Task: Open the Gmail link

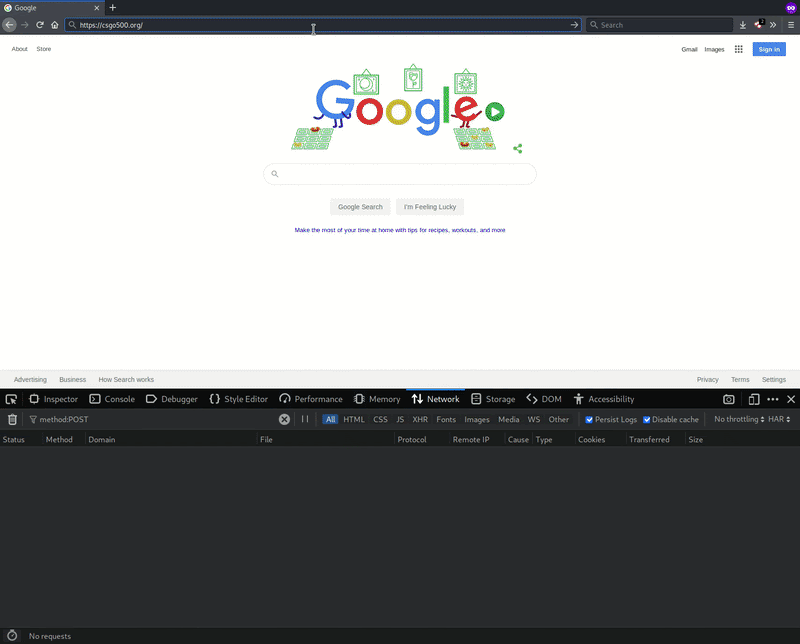Action: click(x=689, y=49)
